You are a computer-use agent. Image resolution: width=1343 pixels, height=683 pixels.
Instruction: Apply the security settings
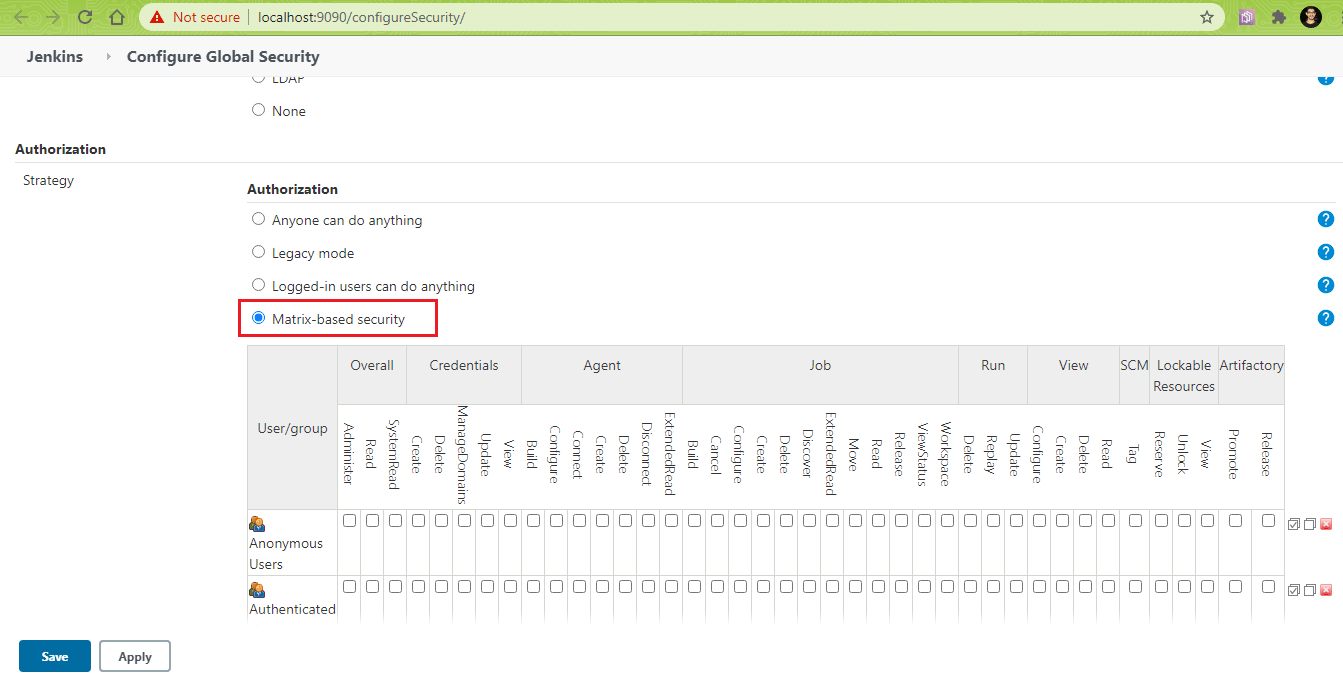point(135,656)
